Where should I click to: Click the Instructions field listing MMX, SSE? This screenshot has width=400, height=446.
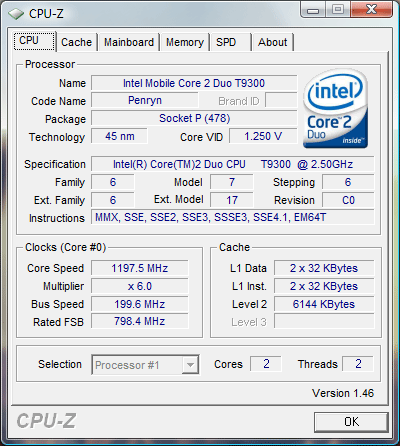pos(233,217)
